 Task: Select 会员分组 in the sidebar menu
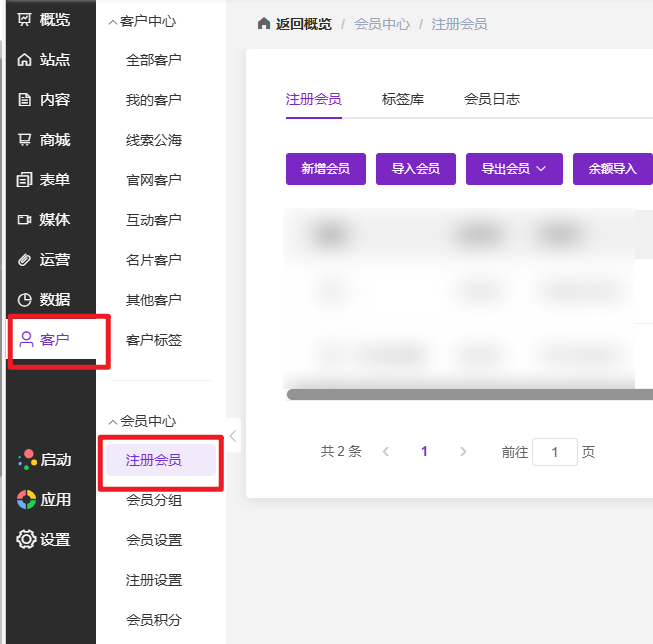point(154,500)
